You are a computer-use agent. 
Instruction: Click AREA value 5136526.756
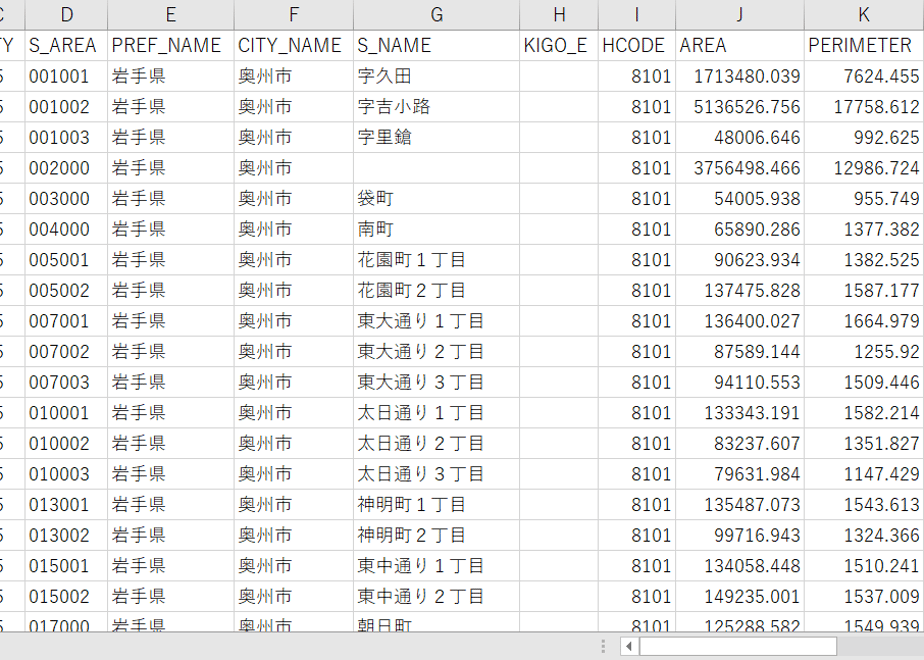click(x=740, y=107)
